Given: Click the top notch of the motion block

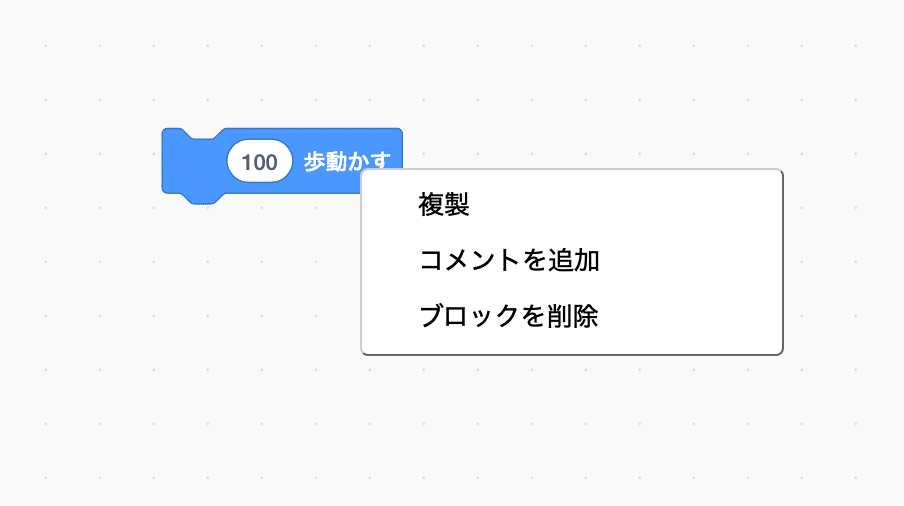Looking at the screenshot, I should coord(202,133).
